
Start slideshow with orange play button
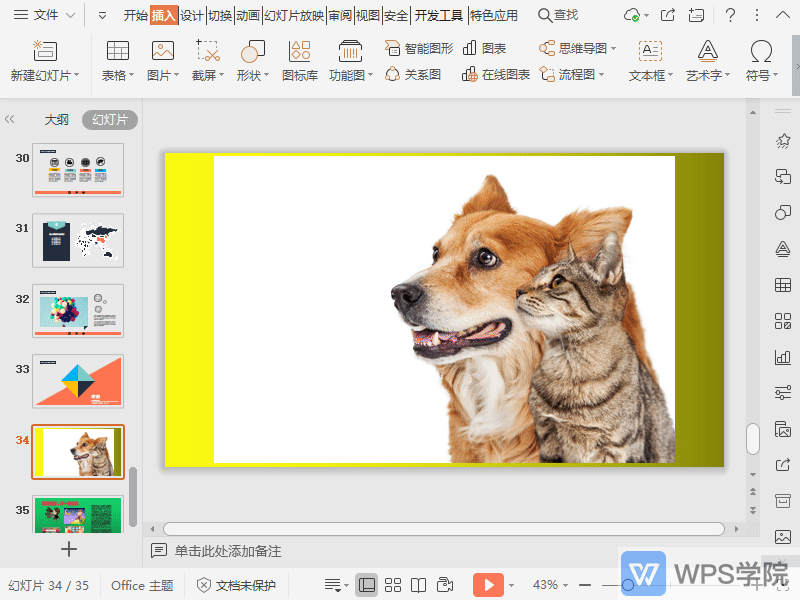click(488, 585)
